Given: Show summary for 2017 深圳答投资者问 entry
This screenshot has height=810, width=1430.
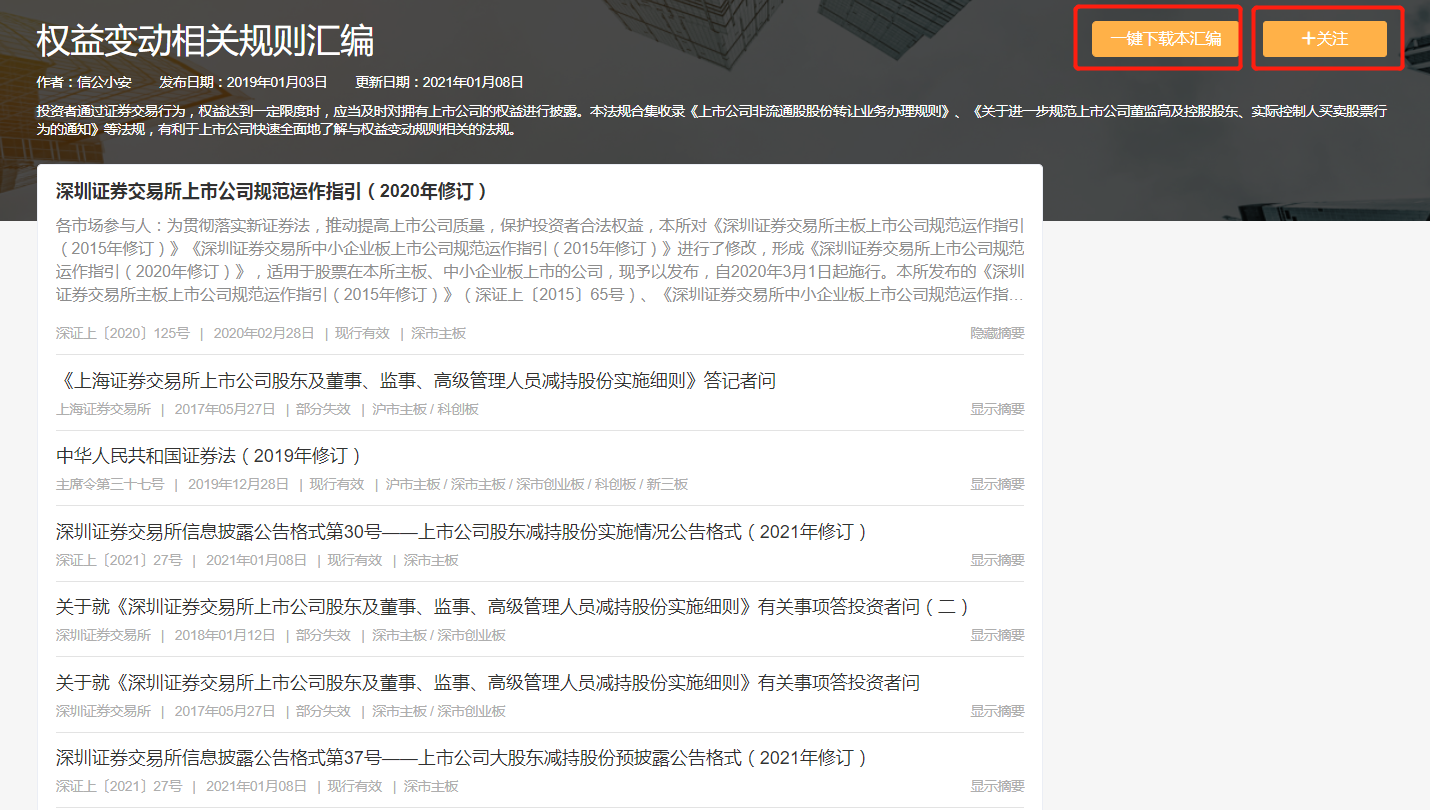Looking at the screenshot, I should [x=997, y=711].
